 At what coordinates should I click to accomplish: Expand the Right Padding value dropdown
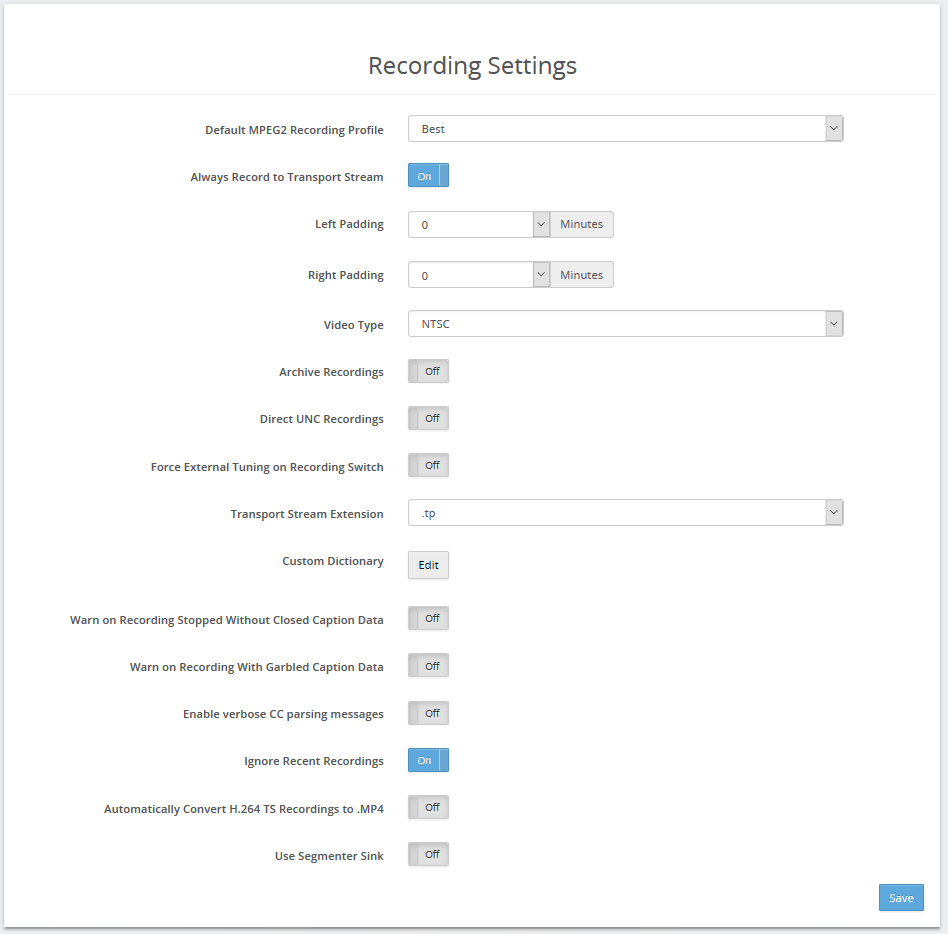541,274
